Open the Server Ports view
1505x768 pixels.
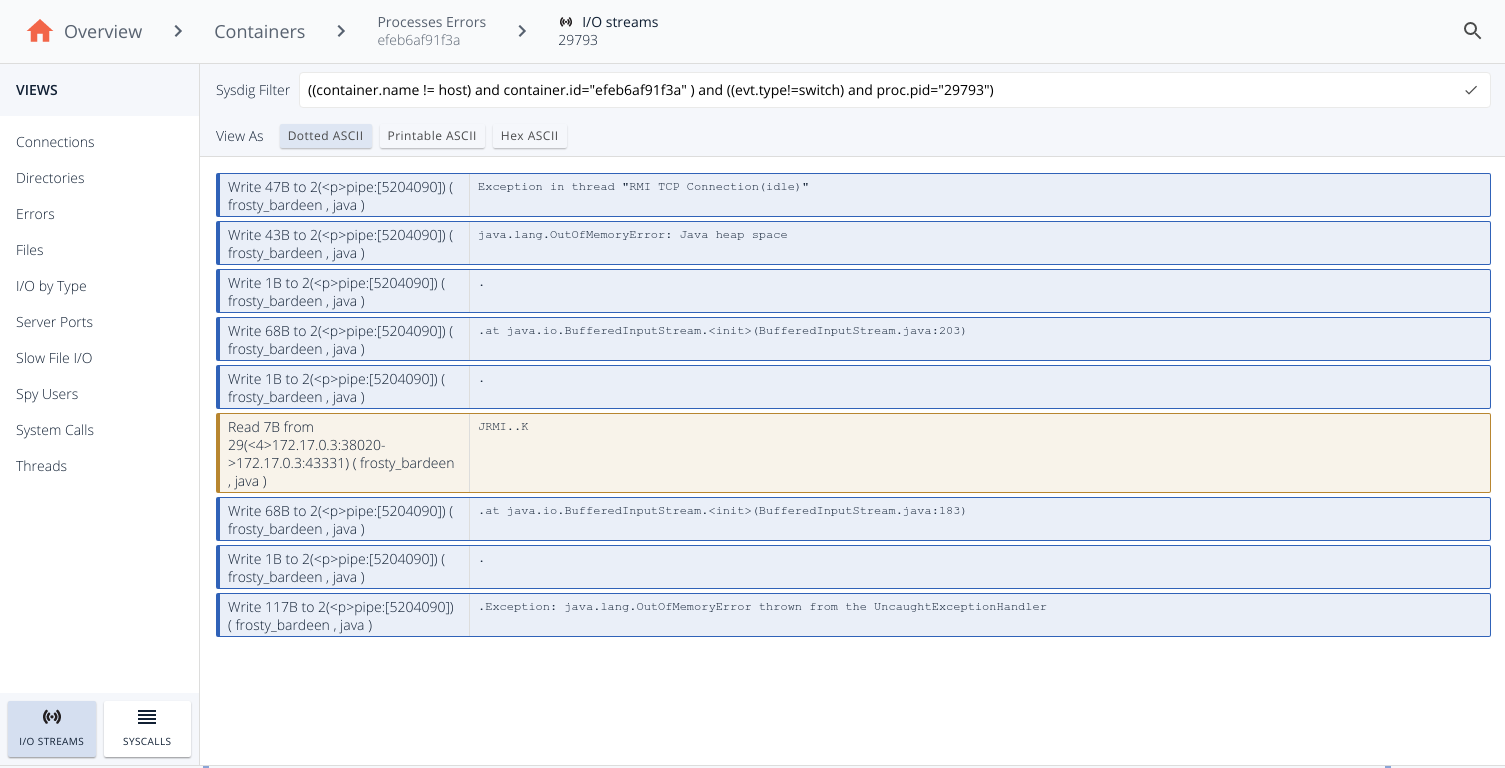54,322
